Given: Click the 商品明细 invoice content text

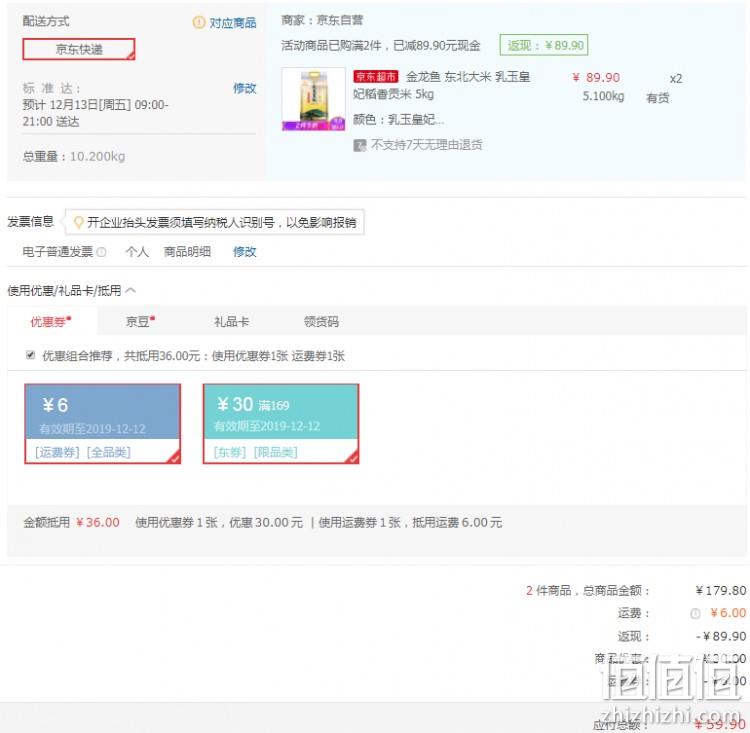Looking at the screenshot, I should pyautogui.click(x=187, y=251).
